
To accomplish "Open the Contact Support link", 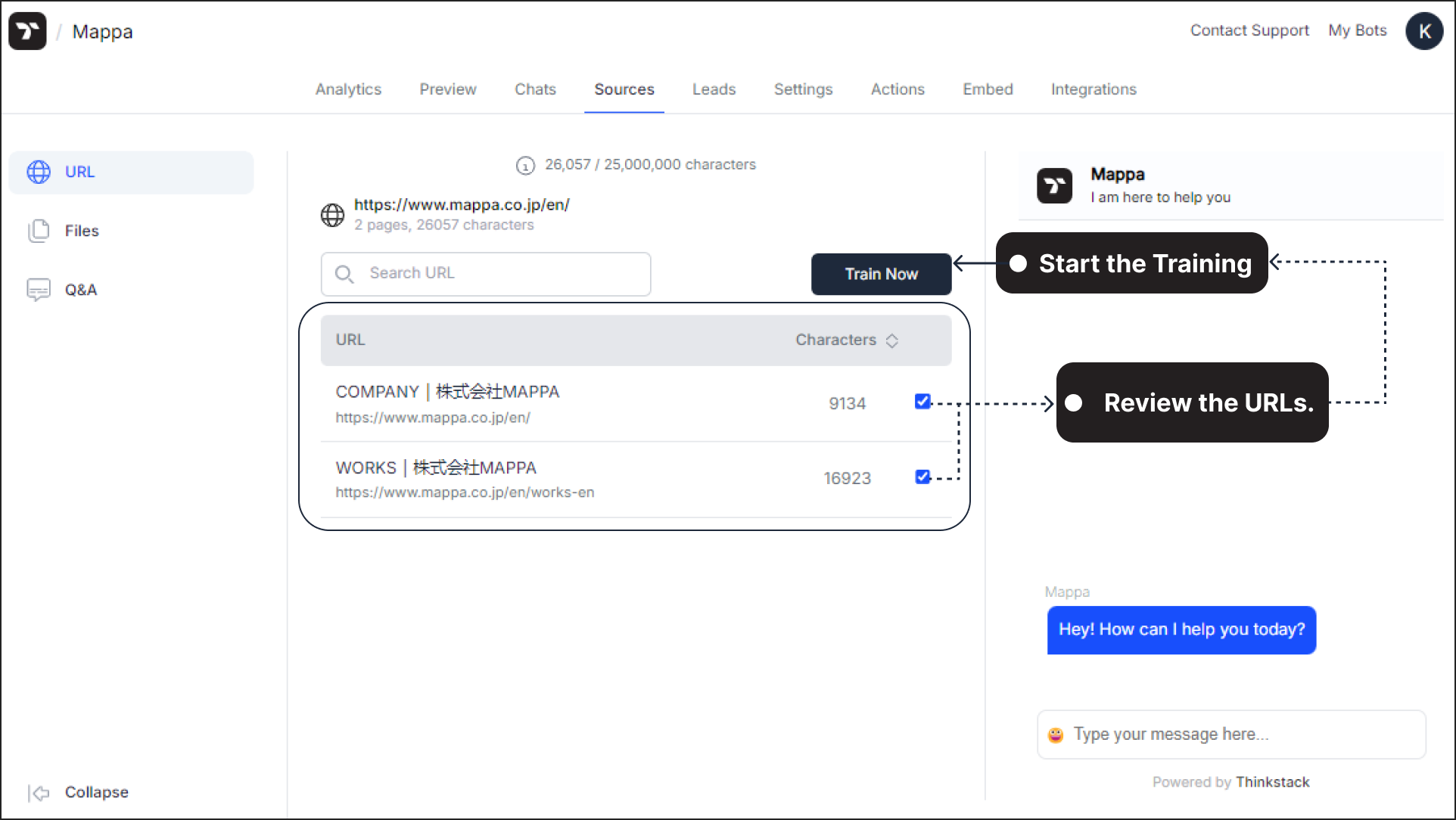I will point(1249,30).
